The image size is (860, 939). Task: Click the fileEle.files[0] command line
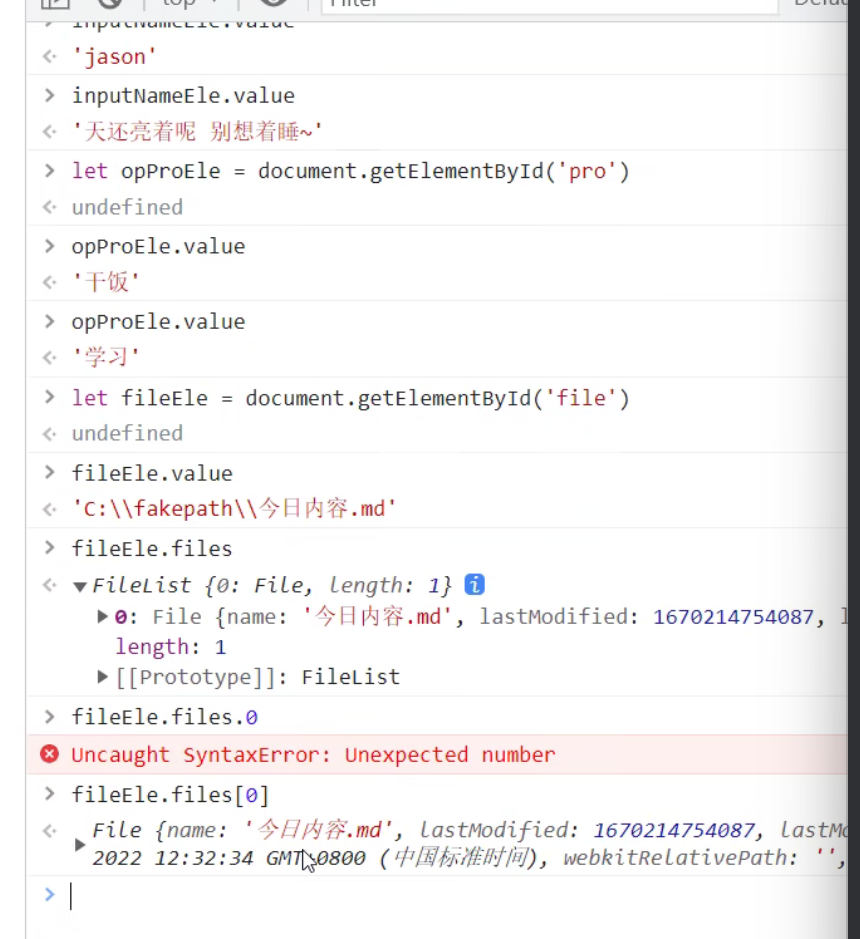click(171, 795)
